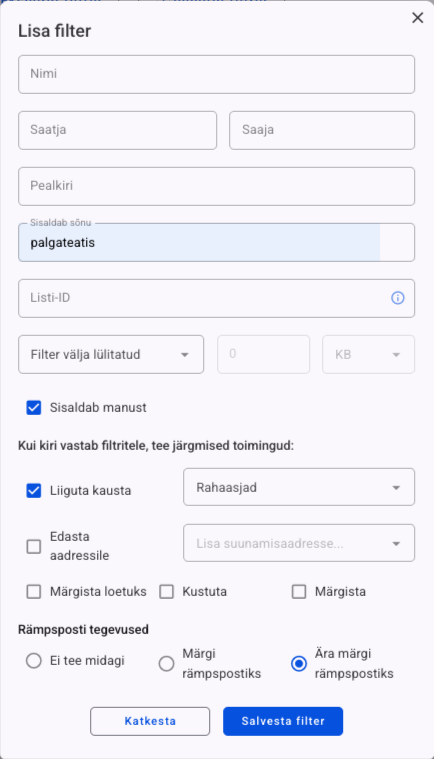434x759 pixels.
Task: Open the Lisa suunamisaadresse dropdown
Action: click(299, 543)
